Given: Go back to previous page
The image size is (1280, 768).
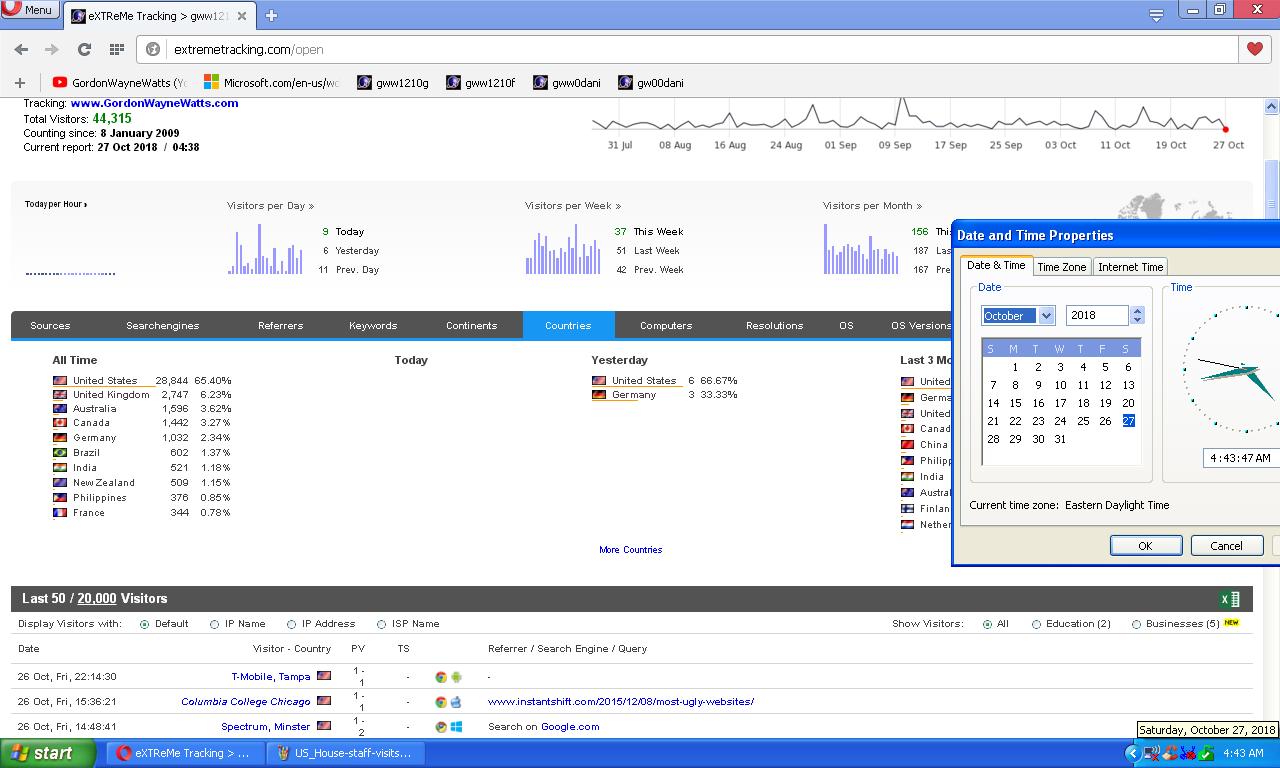Looking at the screenshot, I should 21,49.
